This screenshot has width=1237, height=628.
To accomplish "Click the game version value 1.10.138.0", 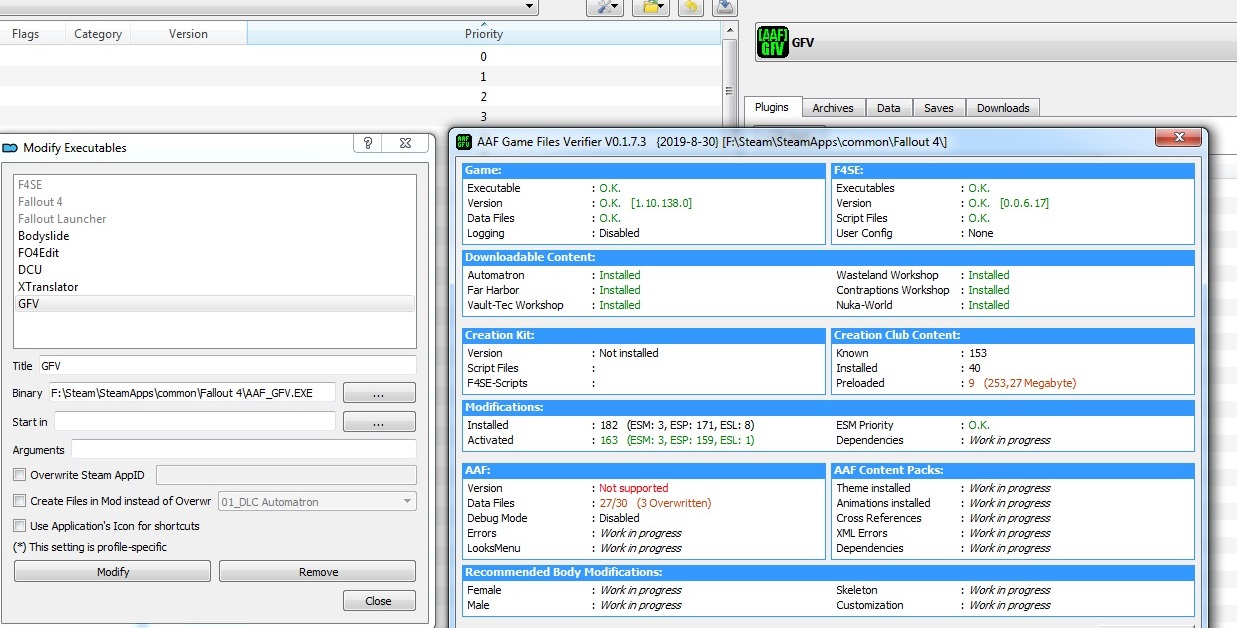I will click(x=661, y=203).
